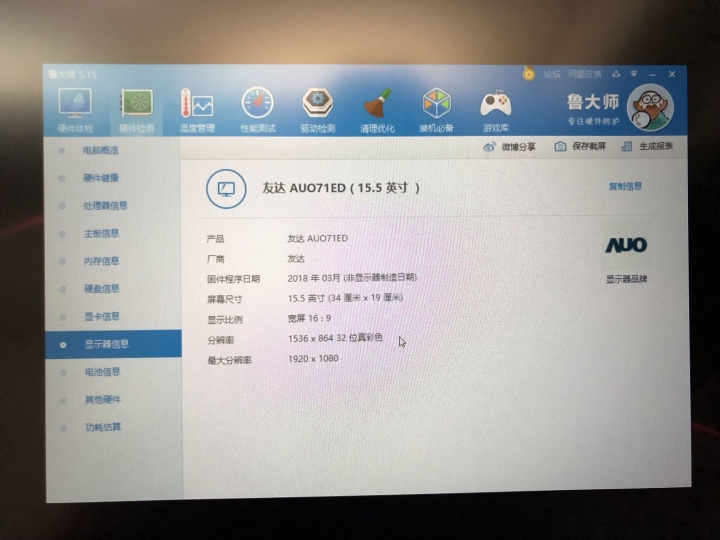This screenshot has height=540, width=720.
Task: Click 复制信息 copy info link
Action: point(625,186)
